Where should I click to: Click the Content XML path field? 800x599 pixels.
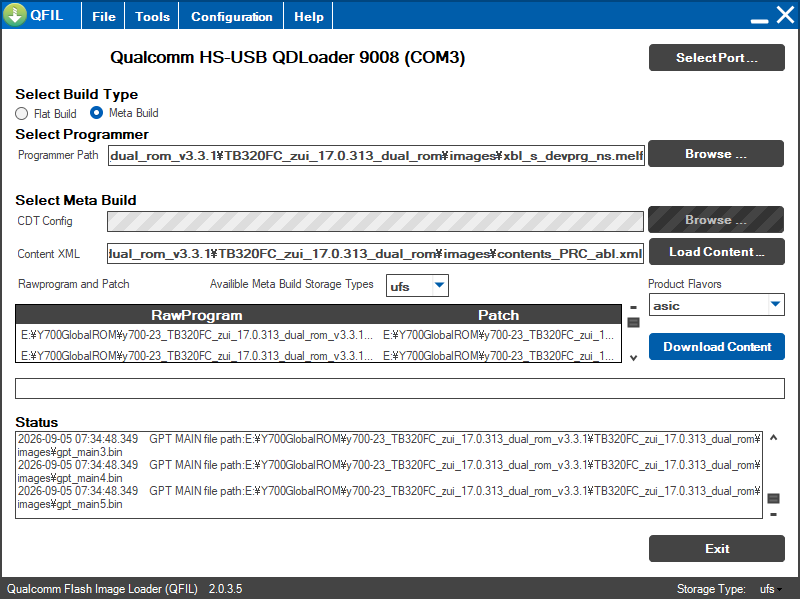[x=375, y=254]
